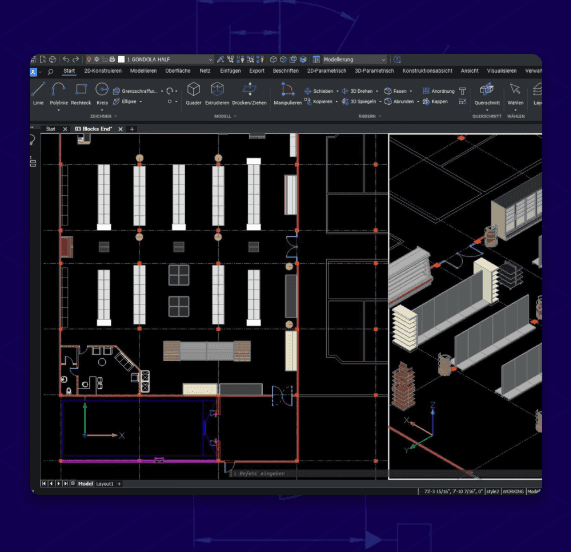This screenshot has height=552, width=571.
Task: Go to first layout tab arrow
Action: coord(44,484)
